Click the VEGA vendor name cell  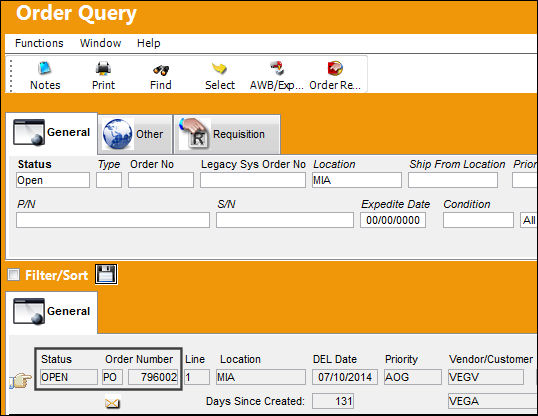[x=493, y=401]
